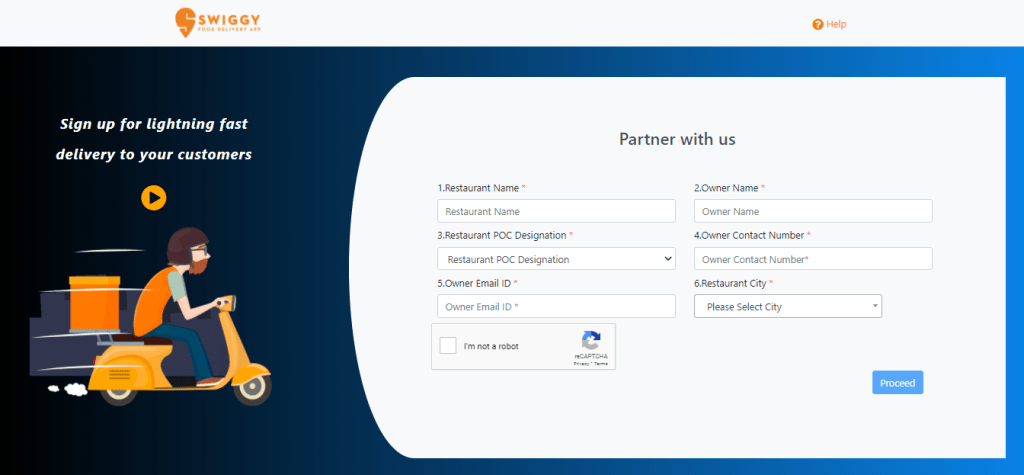Select the Owner Contact Number field
The image size is (1024, 475).
tap(812, 259)
